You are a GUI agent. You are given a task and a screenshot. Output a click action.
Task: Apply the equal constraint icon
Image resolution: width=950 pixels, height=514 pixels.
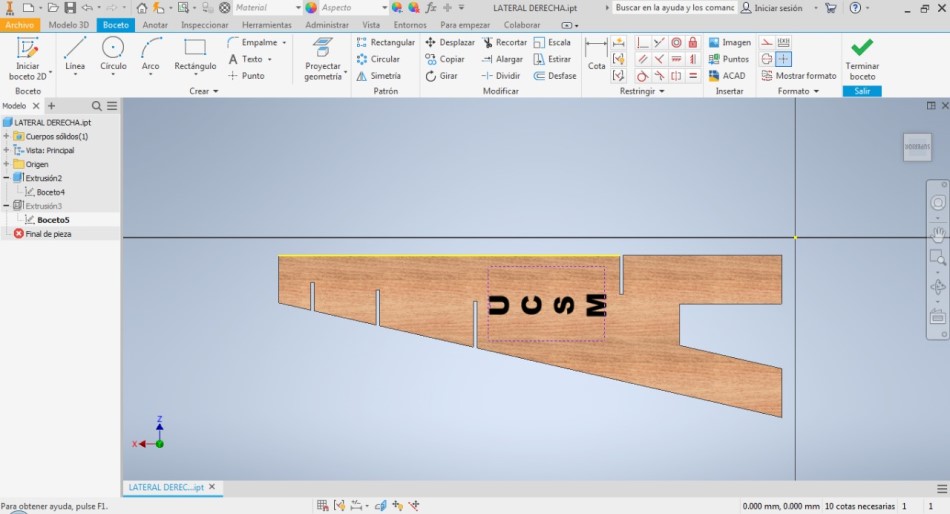[x=693, y=76]
